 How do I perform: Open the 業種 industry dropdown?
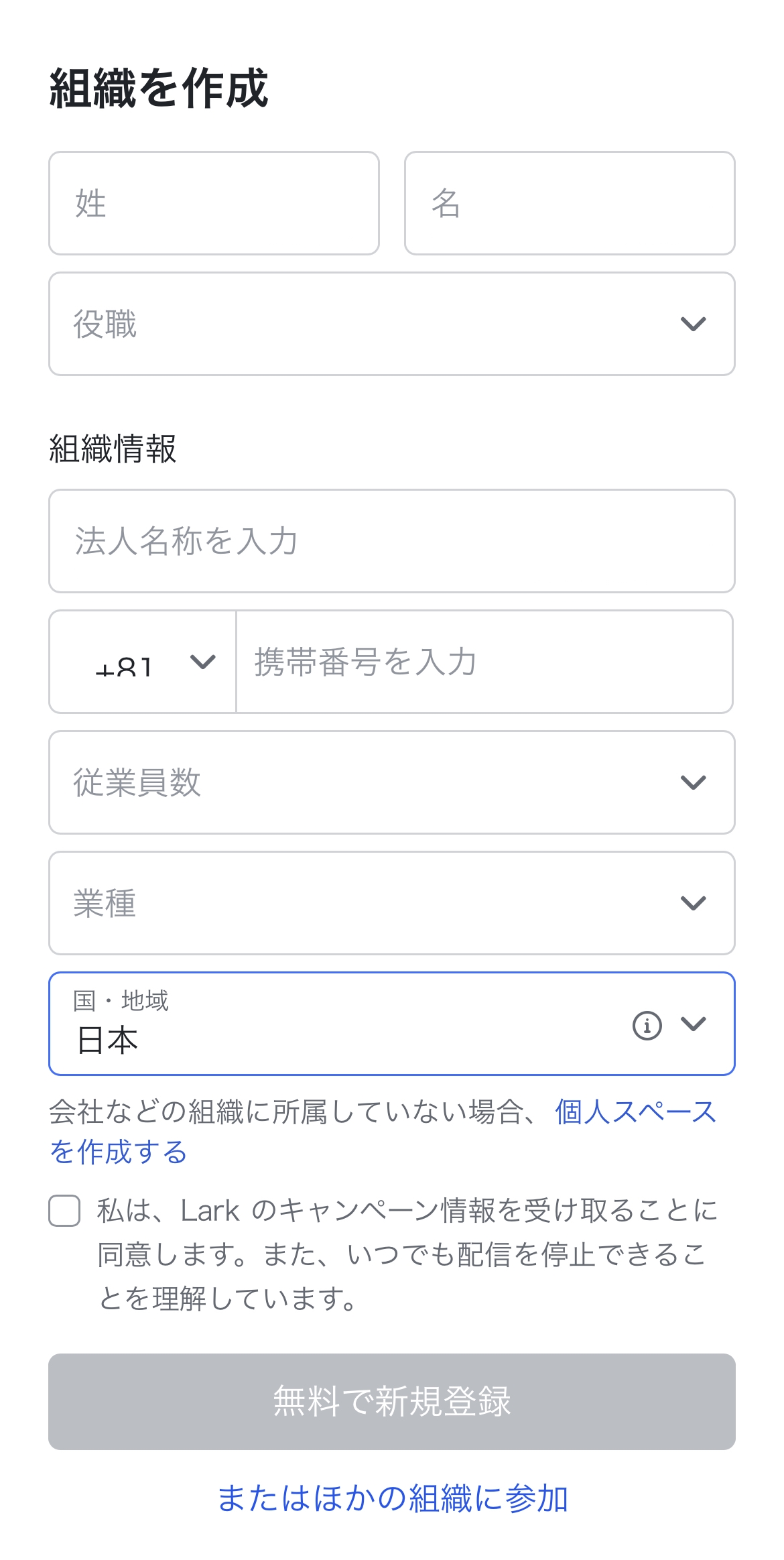[x=375, y=903]
